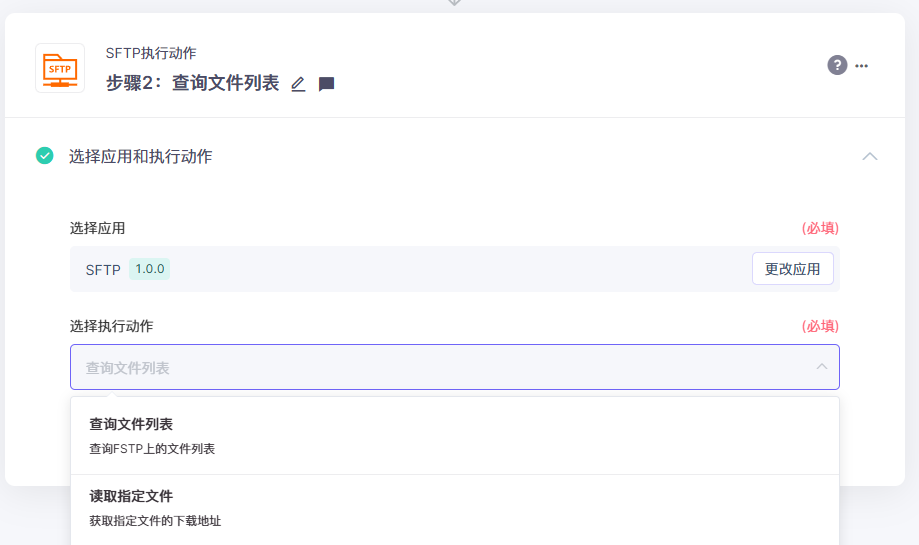The image size is (919, 545).
Task: Click the 选择执行动作 dropdown input field
Action: [x=440, y=367]
